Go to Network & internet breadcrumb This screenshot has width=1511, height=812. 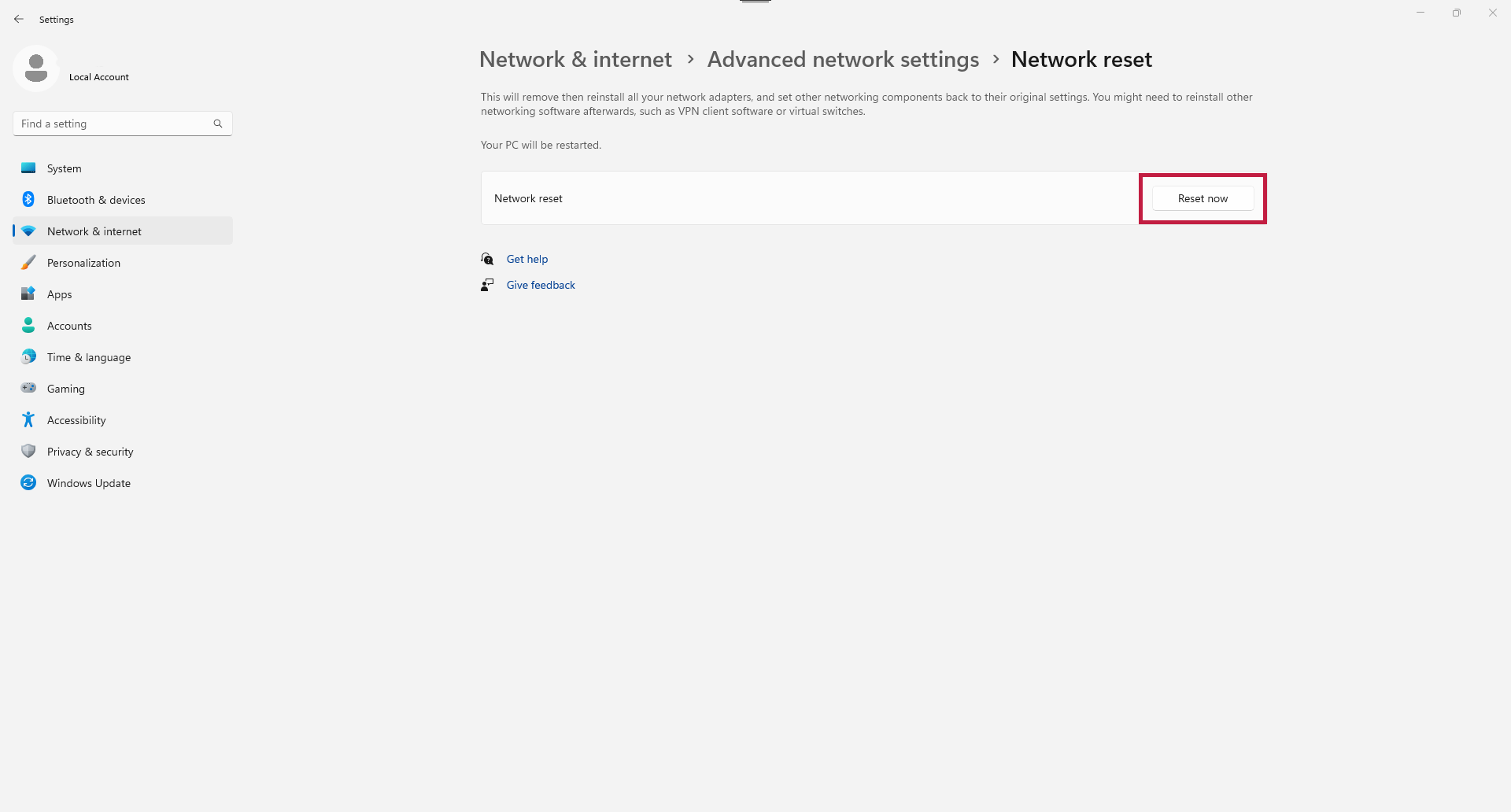[575, 59]
